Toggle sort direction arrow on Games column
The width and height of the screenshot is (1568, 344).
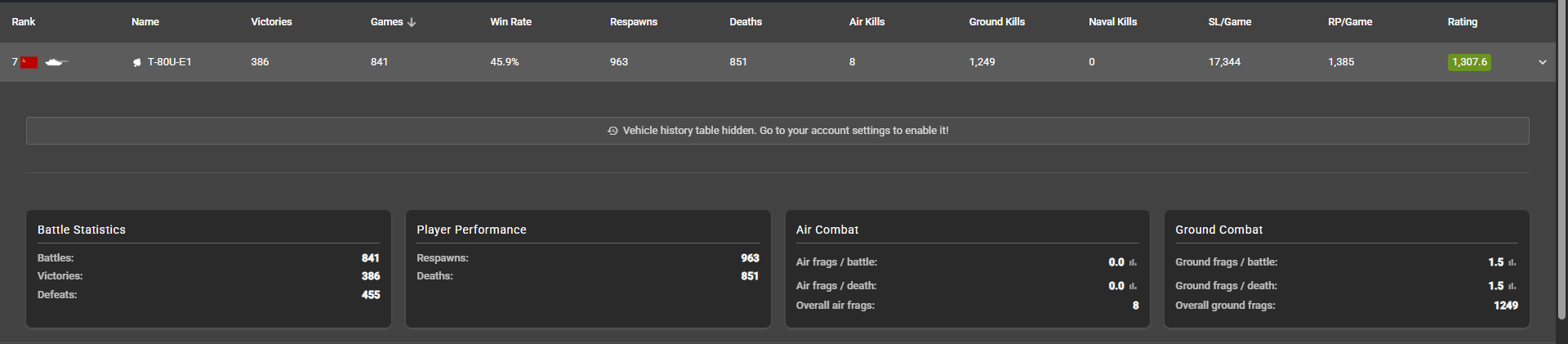point(412,22)
